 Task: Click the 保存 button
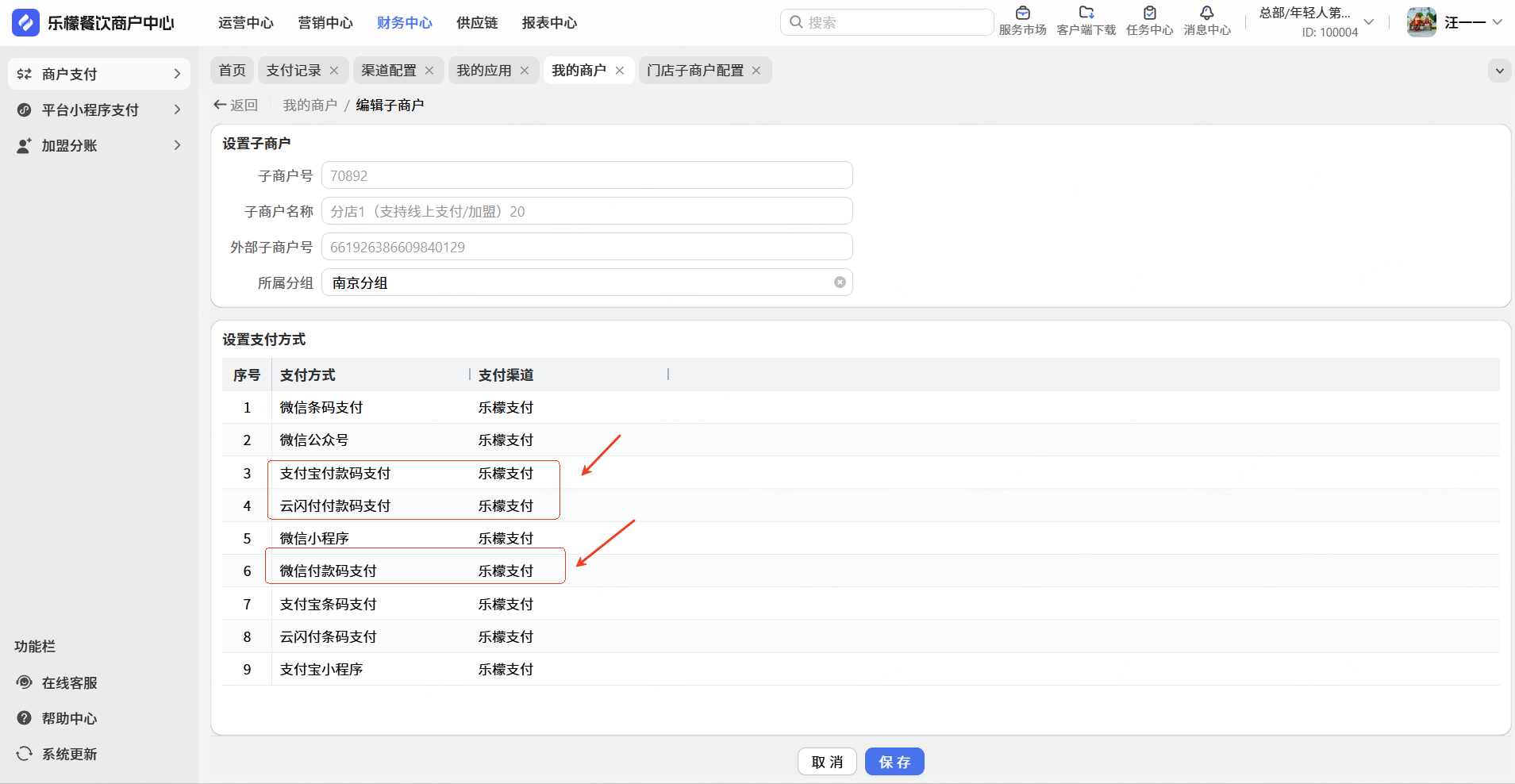click(894, 762)
